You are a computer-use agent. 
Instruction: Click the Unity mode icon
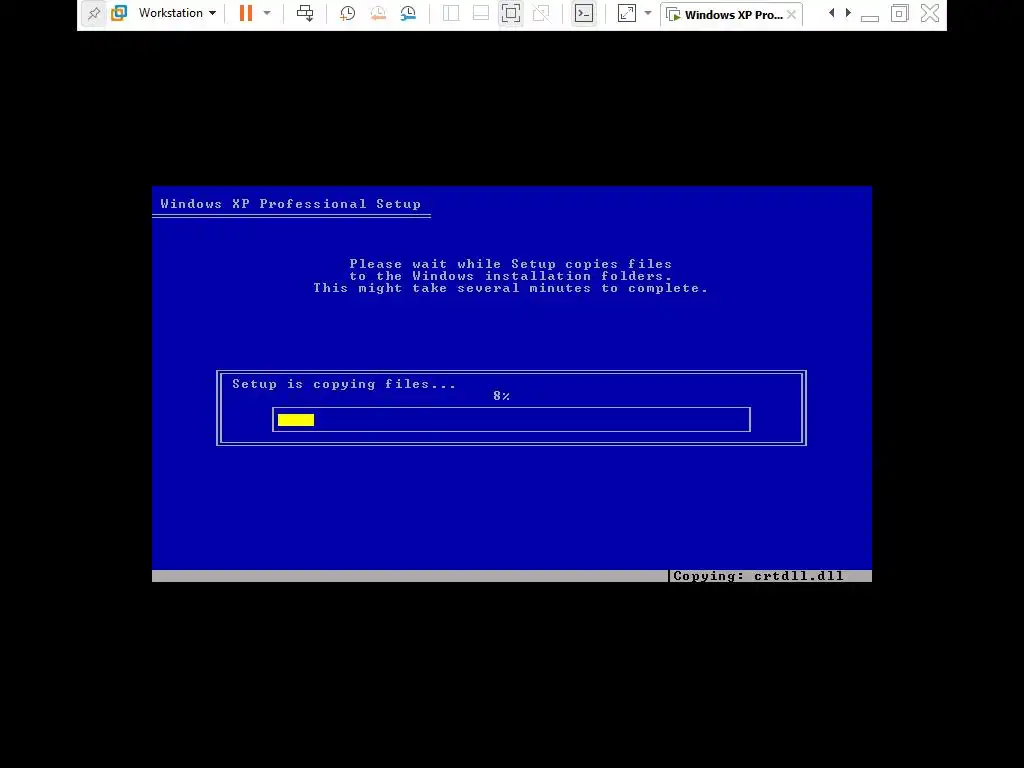tap(541, 13)
